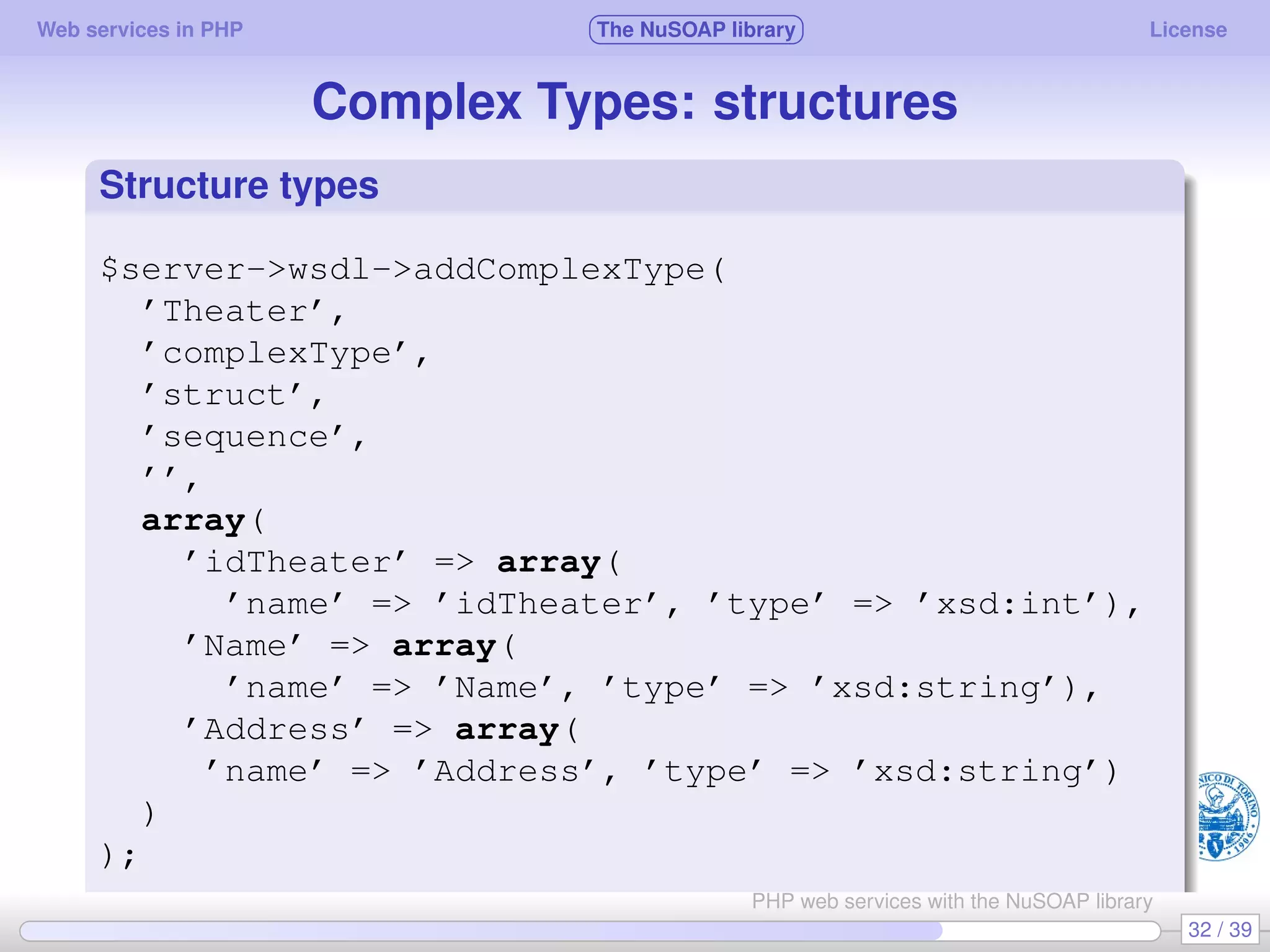The width and height of the screenshot is (1270, 952).
Task: Click the 'Theater' string argument
Action: 234,312
